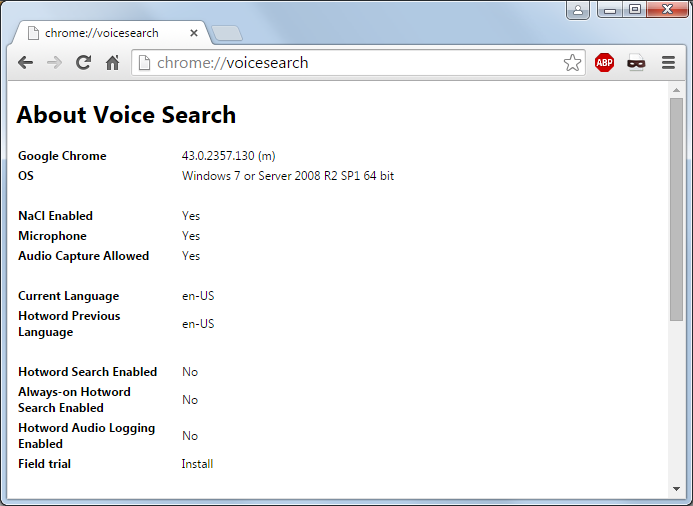The width and height of the screenshot is (693, 506).
Task: Click the No value for Hotword Search Enabled
Action: (x=190, y=372)
